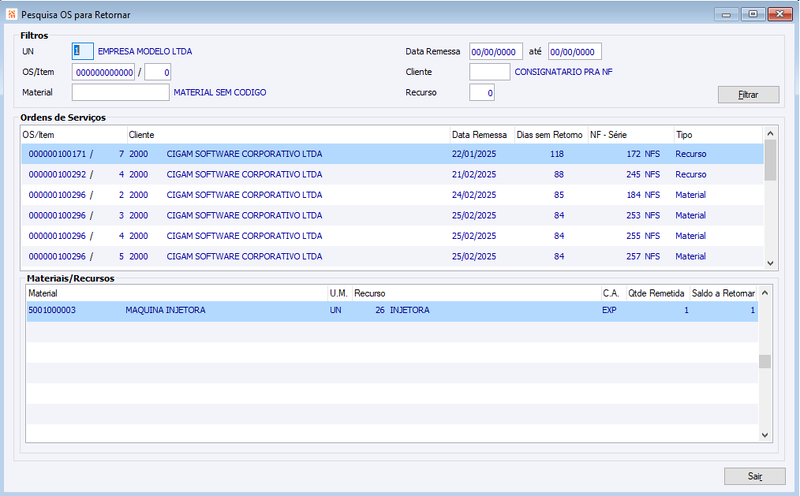The height and width of the screenshot is (496, 800).
Task: Minimize the Pesquisa OS window
Action: pyautogui.click(x=726, y=14)
